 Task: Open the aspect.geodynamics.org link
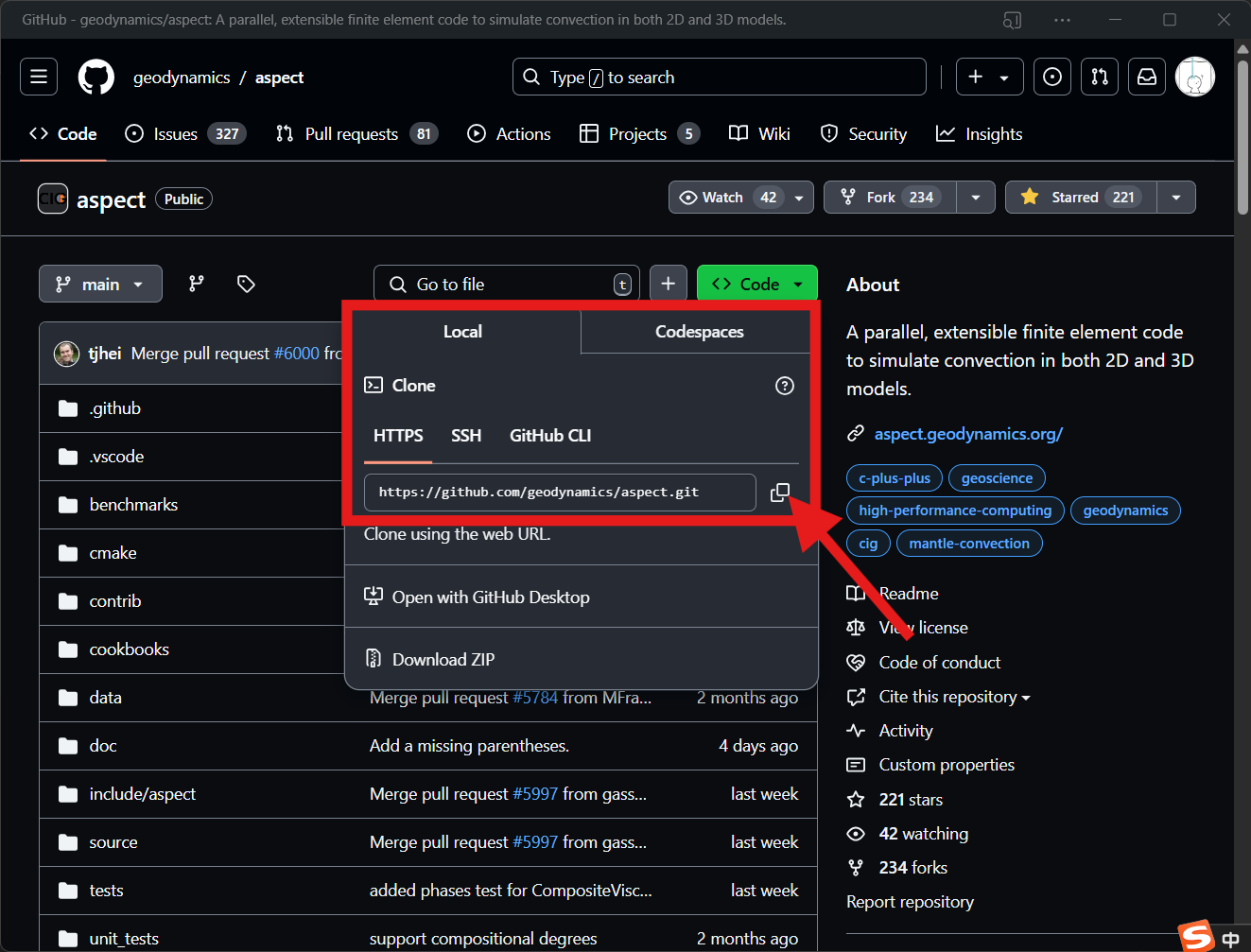pos(968,434)
